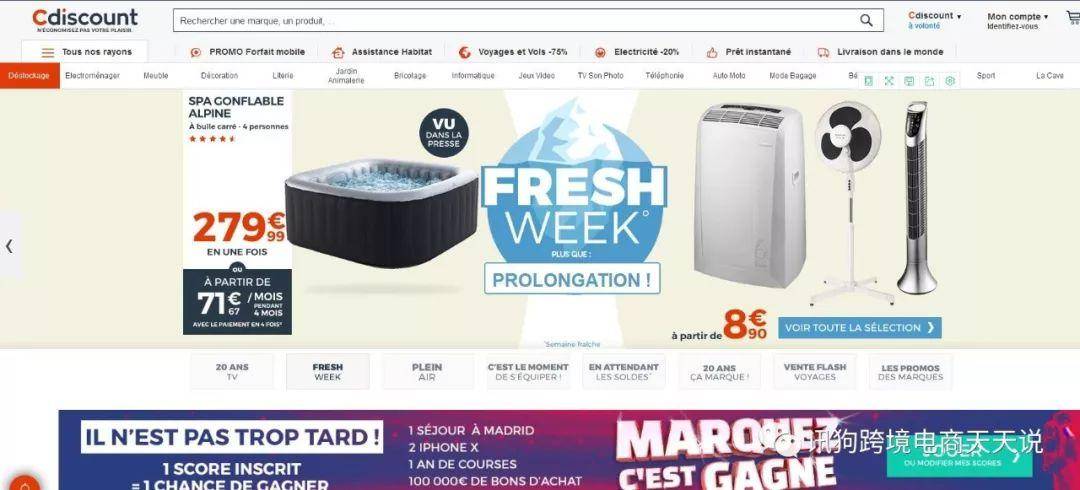The width and height of the screenshot is (1080, 490).
Task: Click the search magnifier icon
Action: (866, 20)
